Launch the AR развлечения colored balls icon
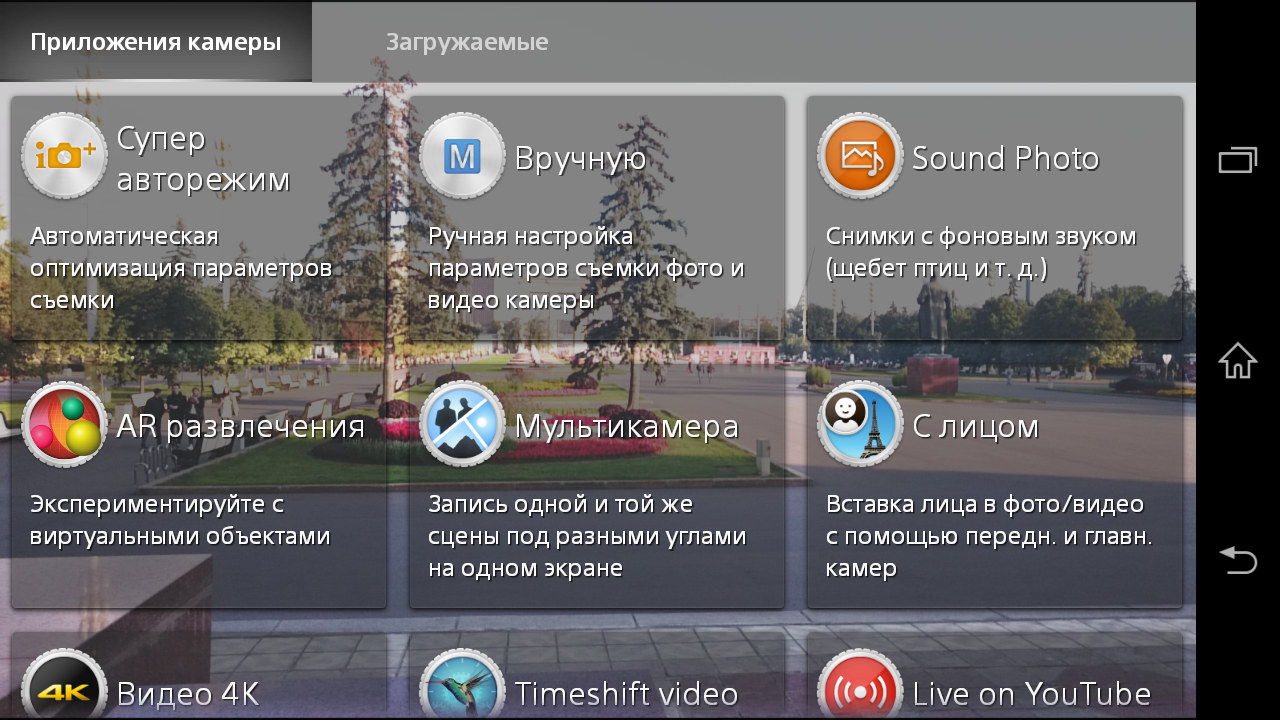 pyautogui.click(x=64, y=424)
